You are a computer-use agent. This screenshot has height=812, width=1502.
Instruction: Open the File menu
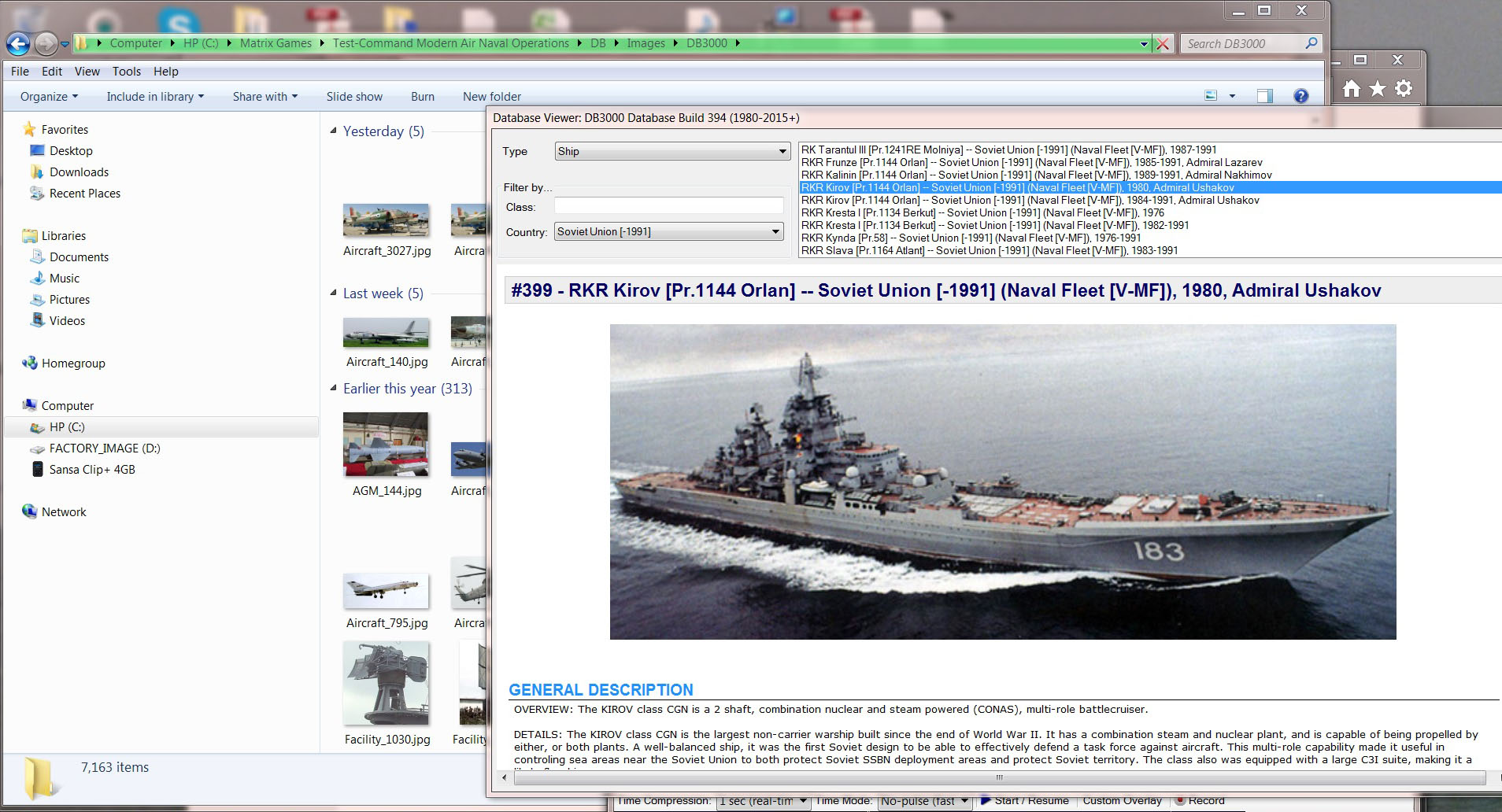pyautogui.click(x=20, y=71)
